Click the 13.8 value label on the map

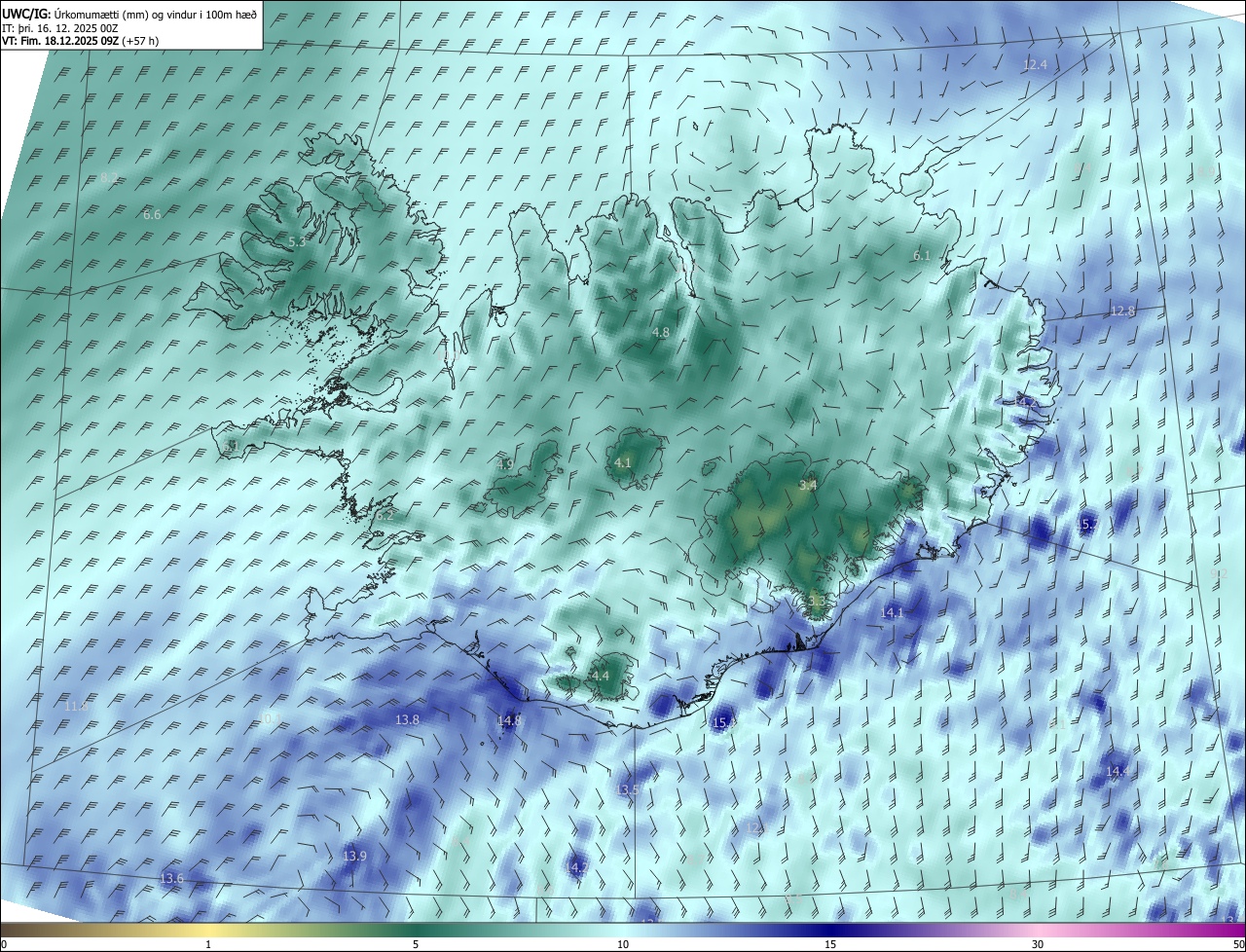coord(407,719)
